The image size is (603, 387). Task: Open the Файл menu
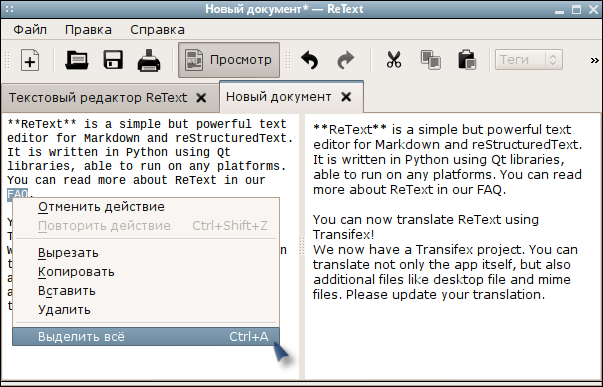click(x=30, y=30)
